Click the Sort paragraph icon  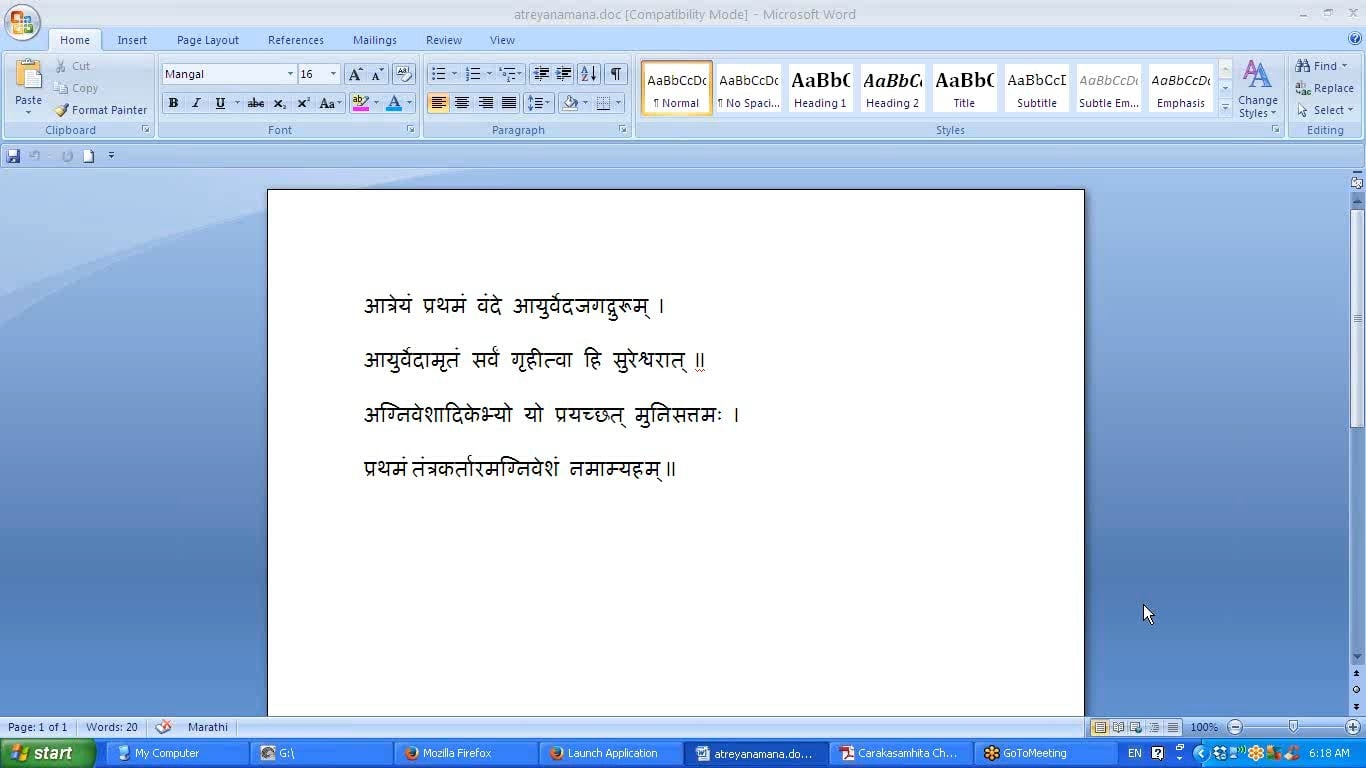[589, 74]
